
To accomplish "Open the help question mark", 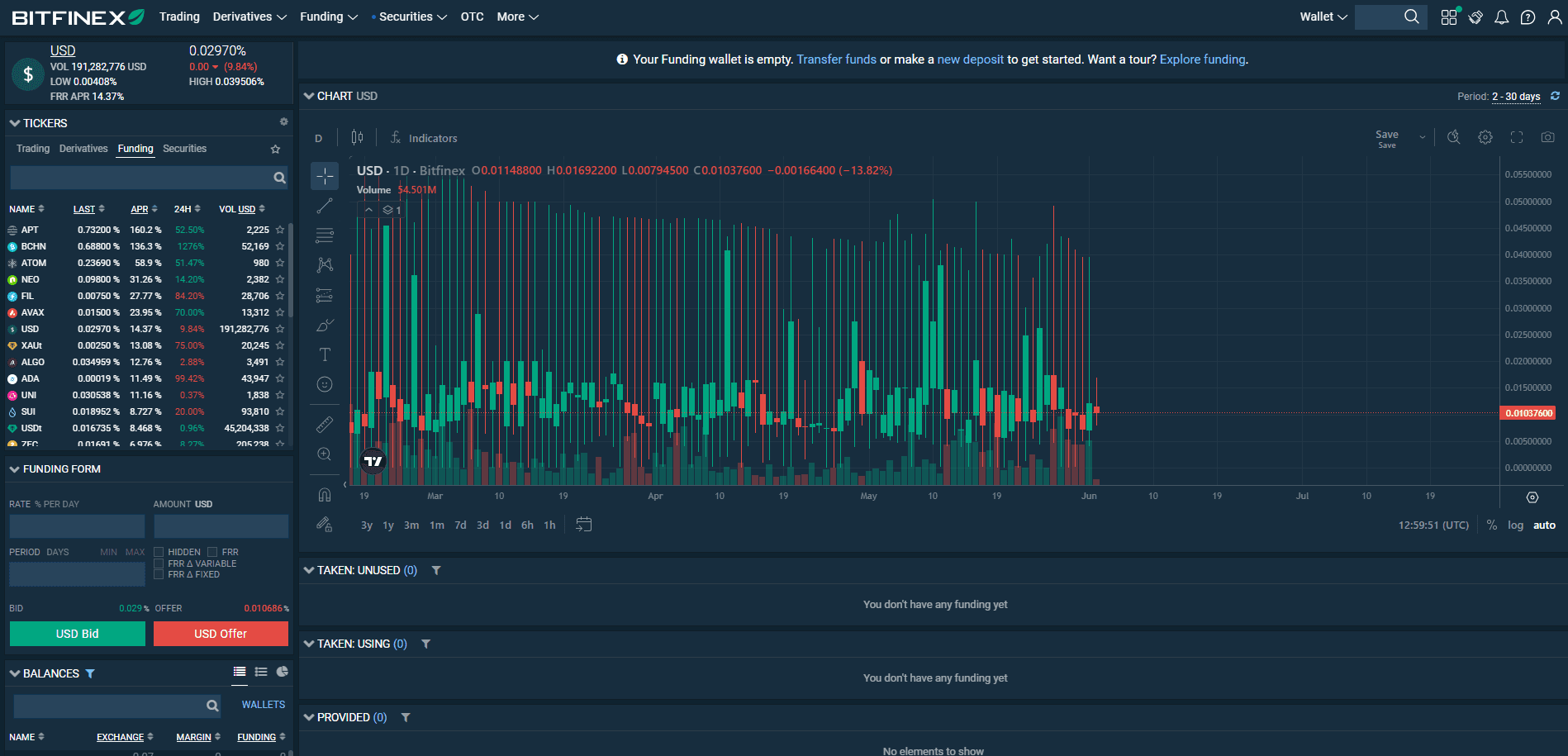I will pos(1528,17).
